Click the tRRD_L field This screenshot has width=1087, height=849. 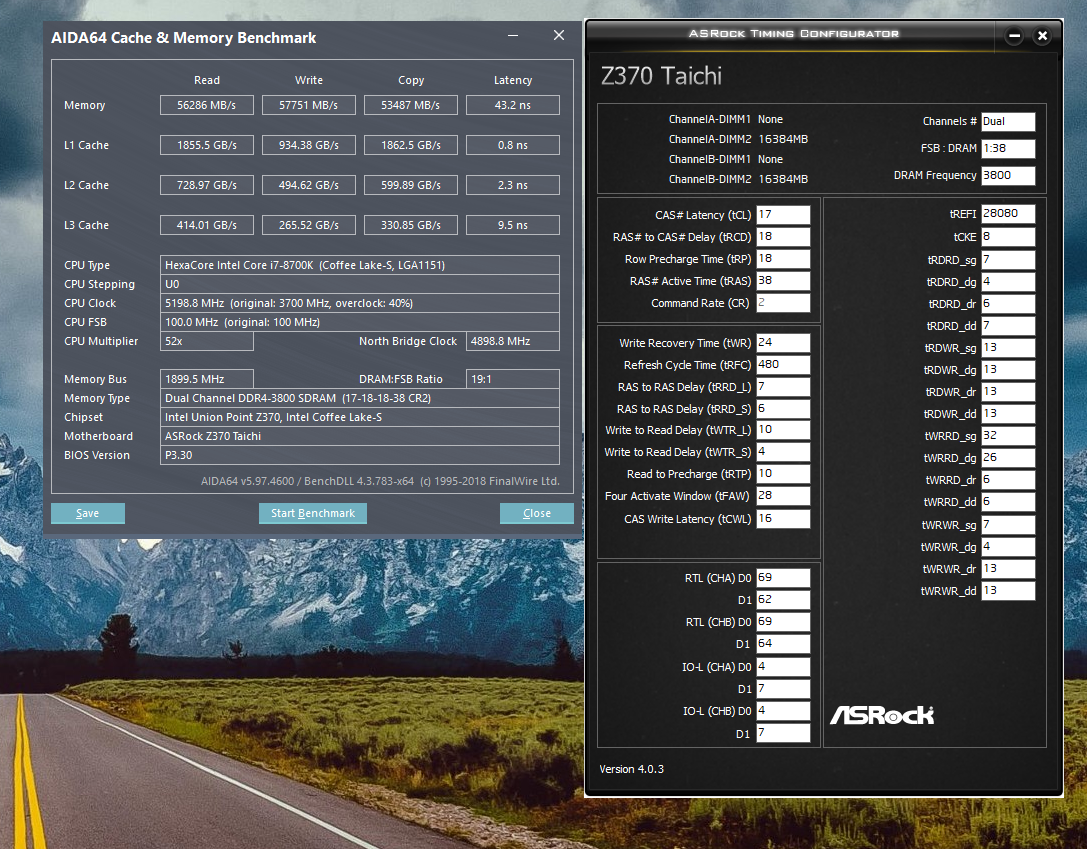(783, 387)
